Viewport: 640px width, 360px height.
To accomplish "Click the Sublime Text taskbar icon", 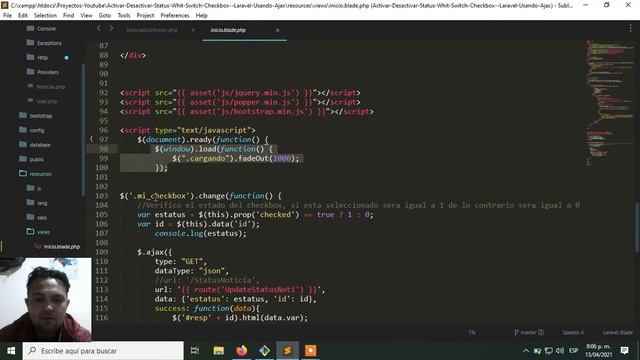I will [287, 351].
